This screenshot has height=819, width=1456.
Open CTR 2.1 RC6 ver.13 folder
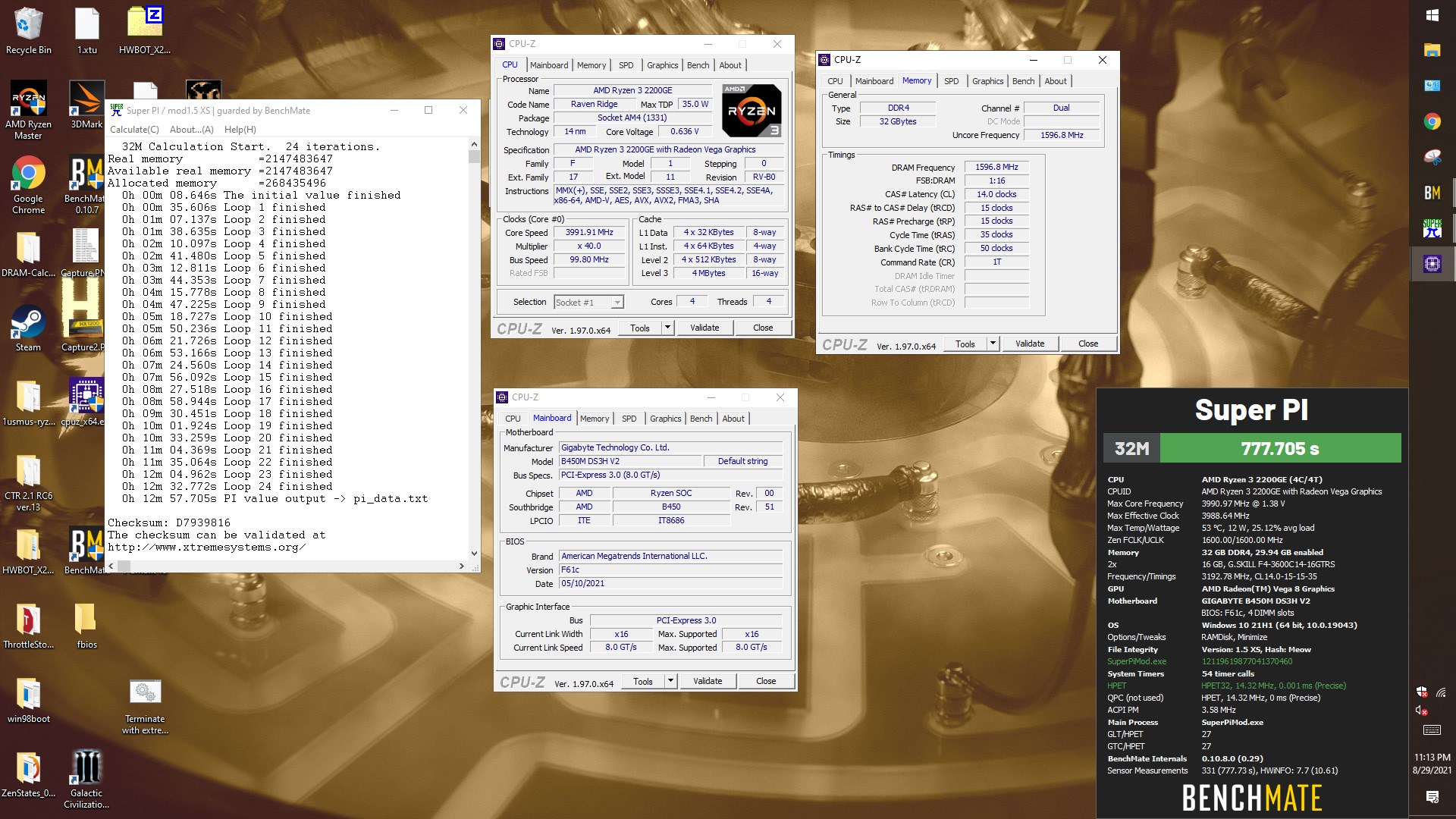[28, 483]
